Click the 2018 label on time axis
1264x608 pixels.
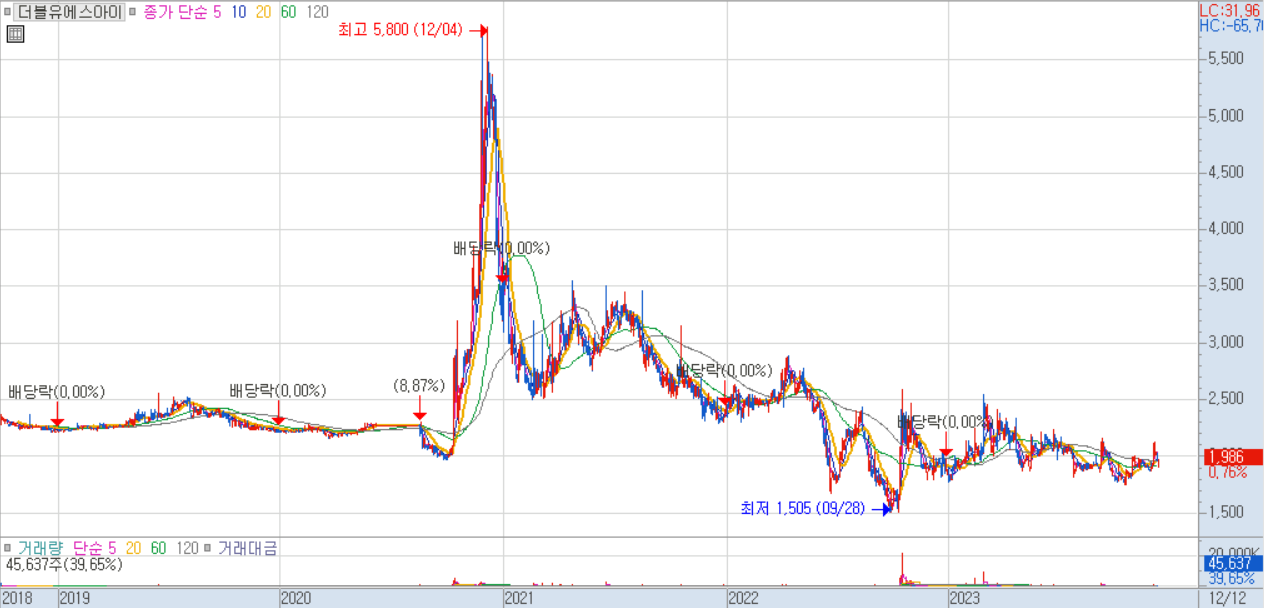(x=16, y=598)
